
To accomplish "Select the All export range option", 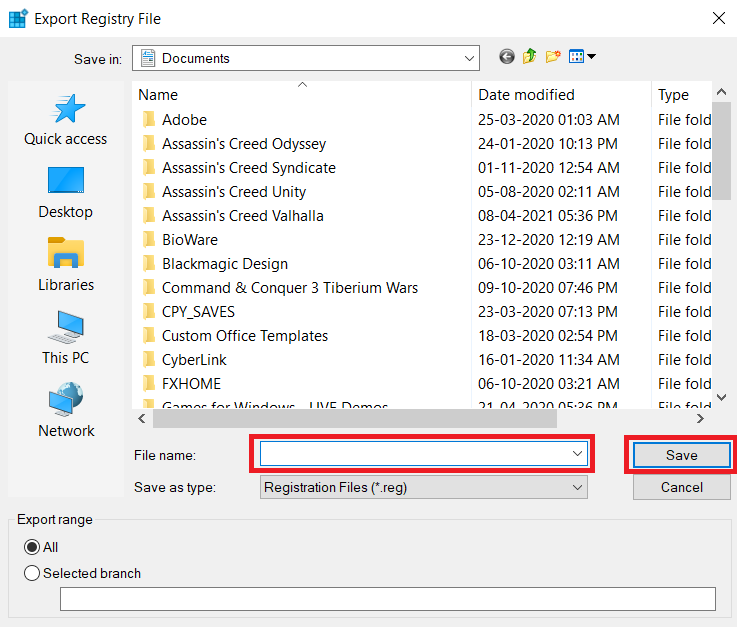I will click(32, 547).
